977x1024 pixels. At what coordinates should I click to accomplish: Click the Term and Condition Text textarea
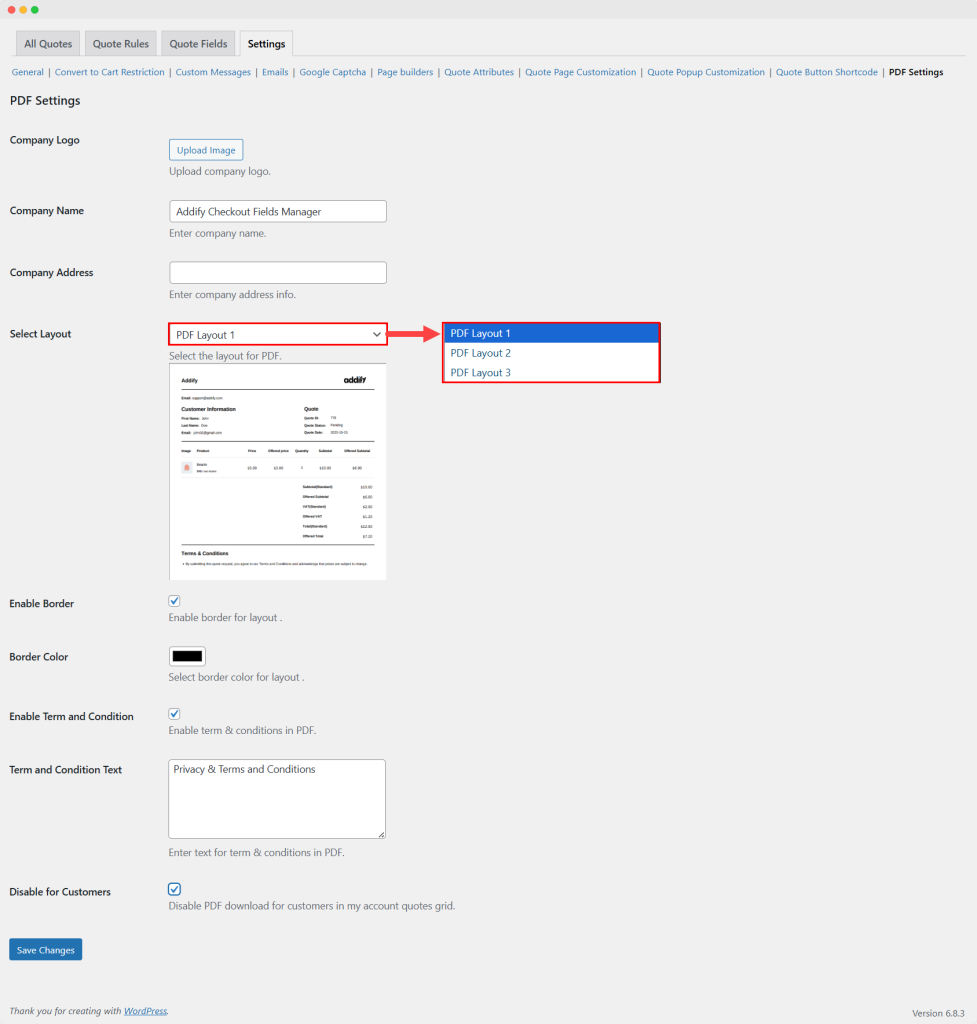276,798
